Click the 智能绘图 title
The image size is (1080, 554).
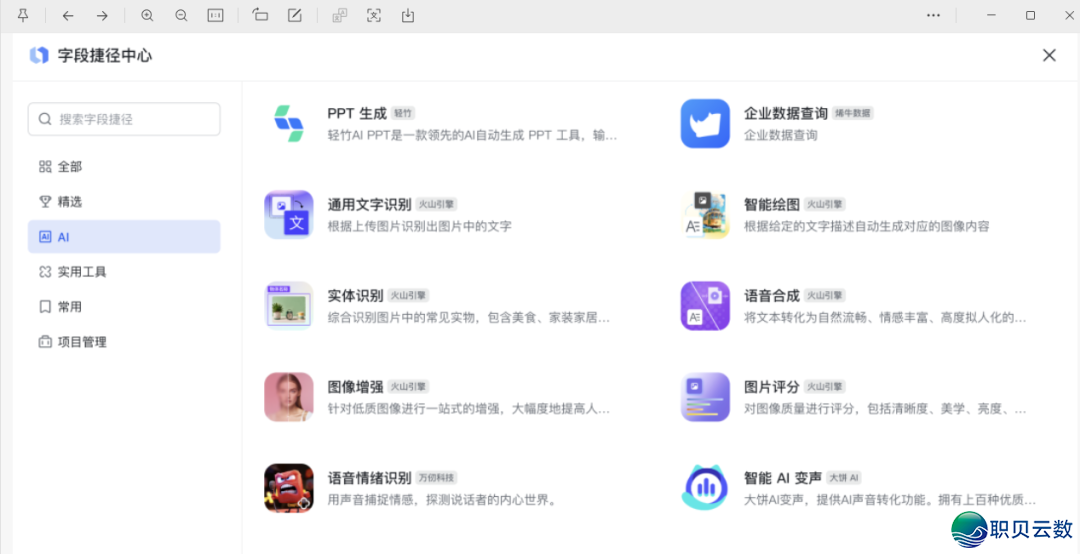pyautogui.click(x=771, y=205)
